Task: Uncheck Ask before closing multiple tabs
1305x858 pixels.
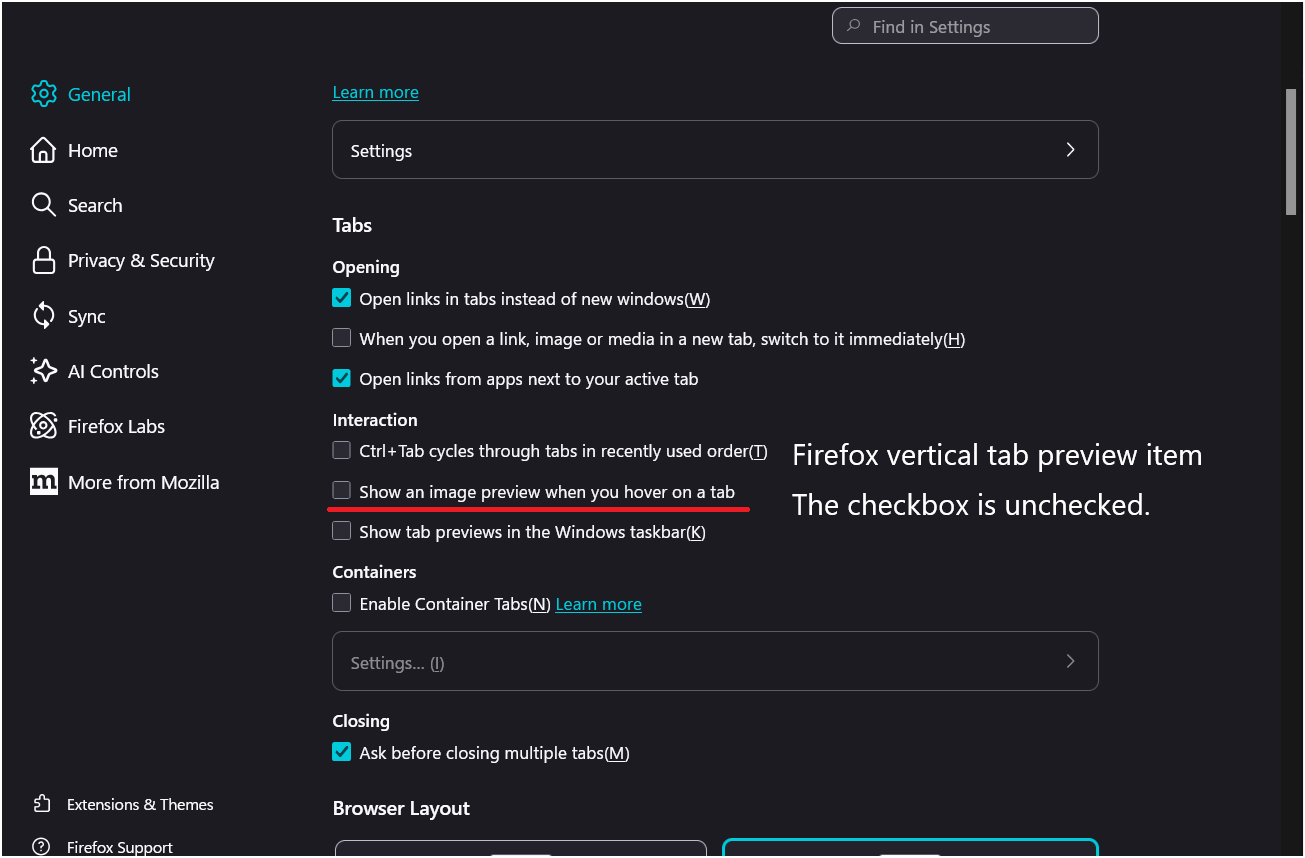Action: pos(342,752)
